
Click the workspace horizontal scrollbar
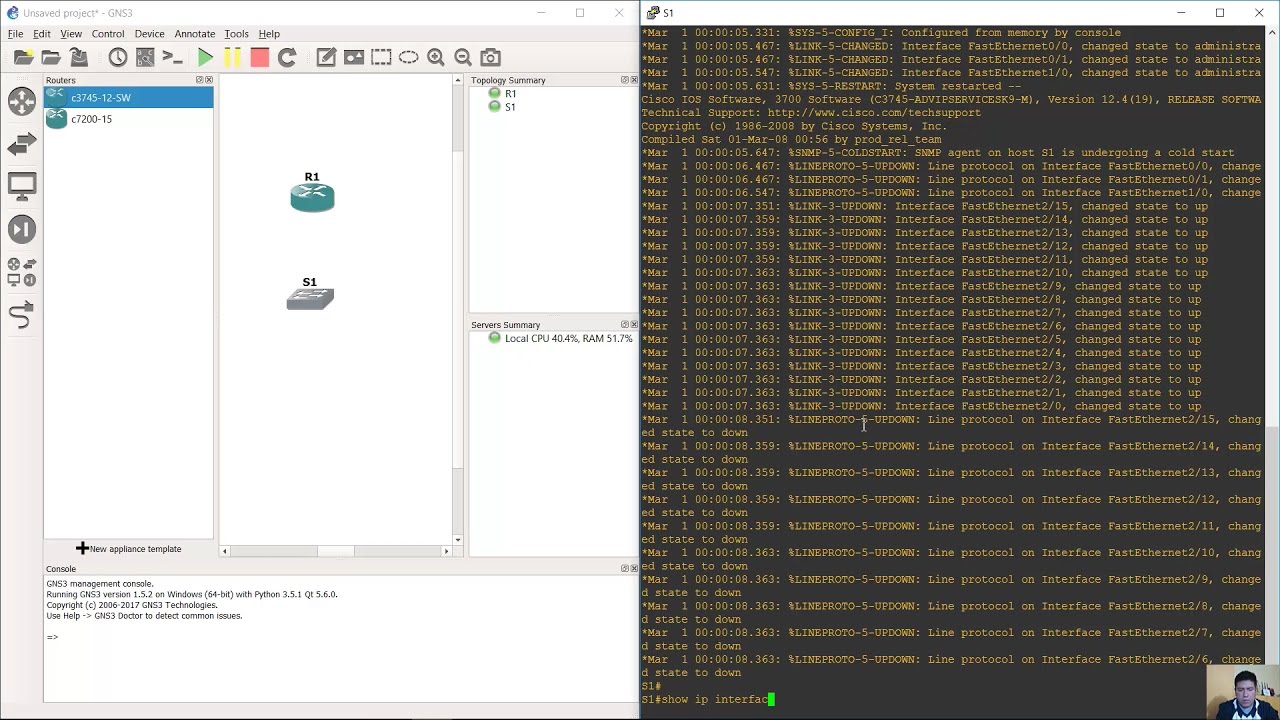click(x=335, y=551)
